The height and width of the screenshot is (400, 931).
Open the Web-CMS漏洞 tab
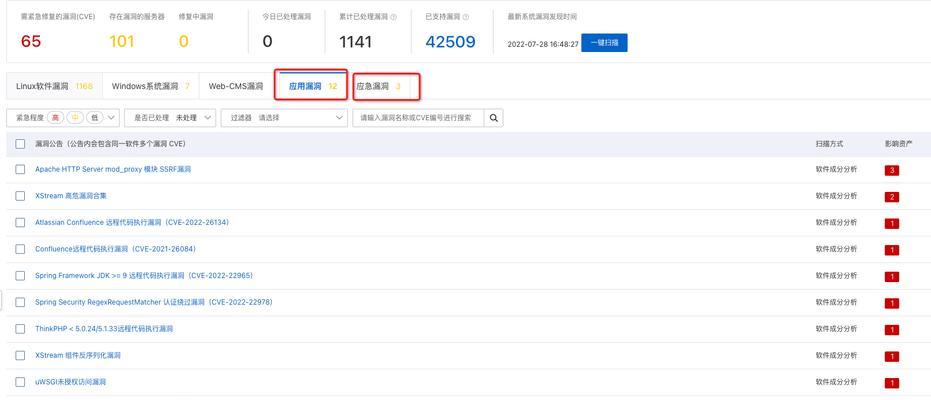pos(236,86)
